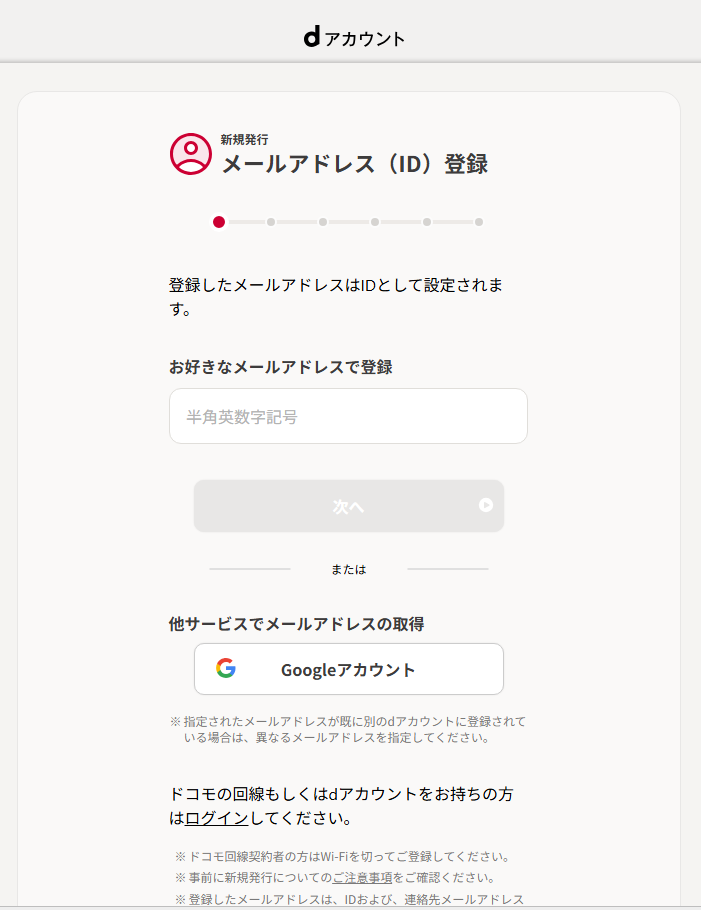This screenshot has height=910, width=701.
Task: Click the お好きなメールアドレスで登録 label
Action: click(x=281, y=367)
